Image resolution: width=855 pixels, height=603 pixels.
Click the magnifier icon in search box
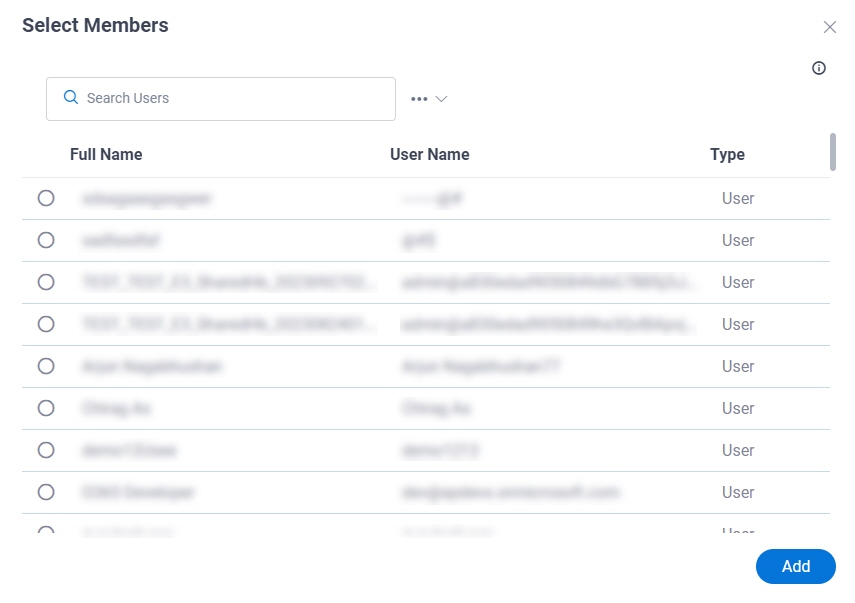tap(71, 98)
